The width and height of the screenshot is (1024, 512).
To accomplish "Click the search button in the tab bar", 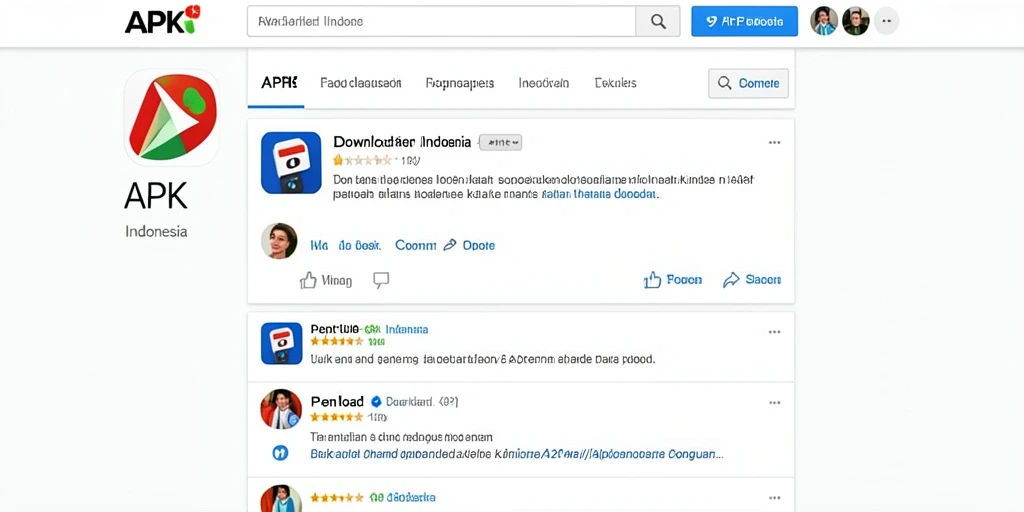I will click(x=748, y=84).
